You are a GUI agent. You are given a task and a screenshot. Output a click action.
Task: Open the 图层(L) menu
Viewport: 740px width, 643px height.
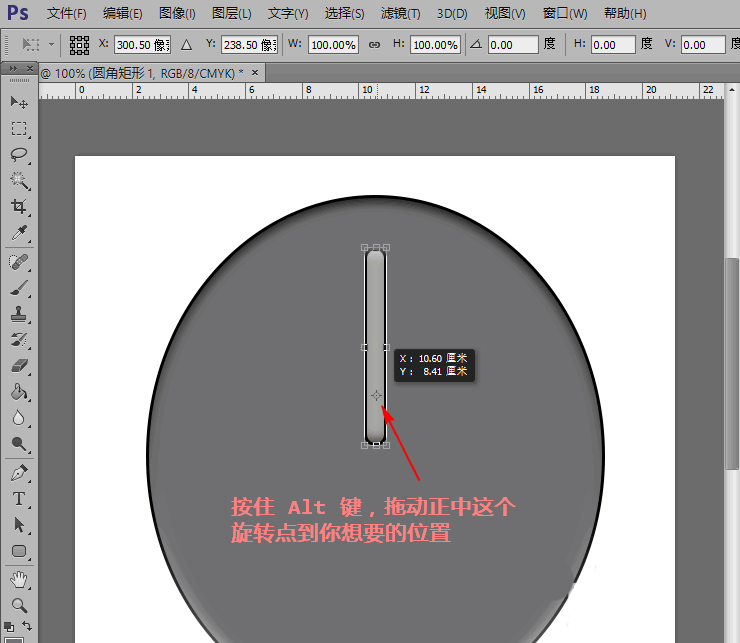point(231,13)
